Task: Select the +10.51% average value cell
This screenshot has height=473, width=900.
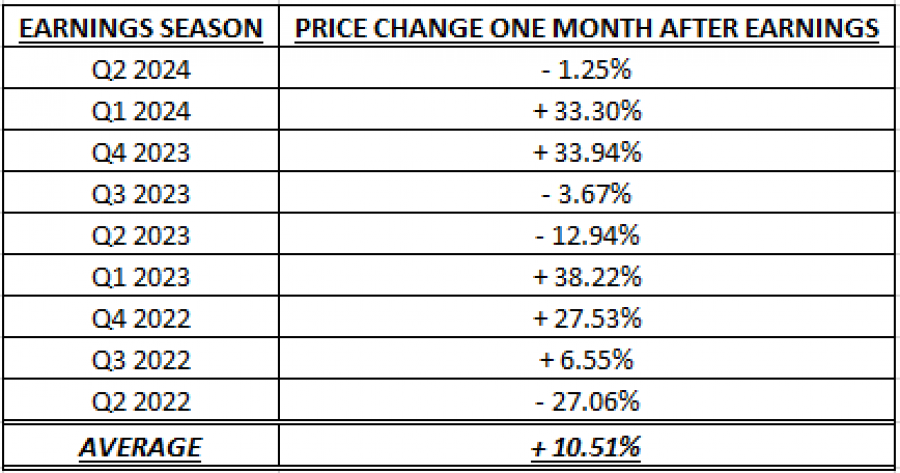Action: 587,446
